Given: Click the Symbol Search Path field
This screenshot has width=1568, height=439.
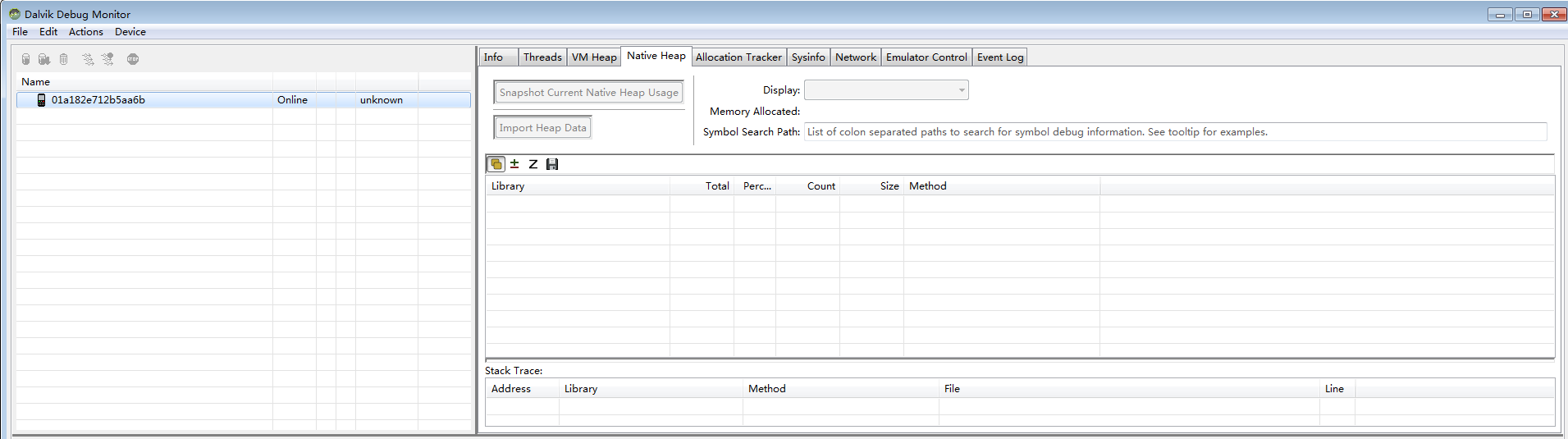Looking at the screenshot, I should click(x=1175, y=132).
